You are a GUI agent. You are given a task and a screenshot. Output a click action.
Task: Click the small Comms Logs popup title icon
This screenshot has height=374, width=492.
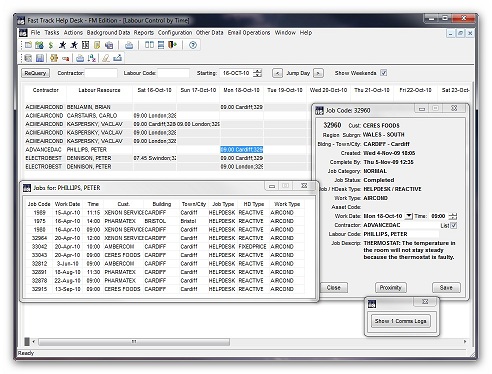pos(372,304)
